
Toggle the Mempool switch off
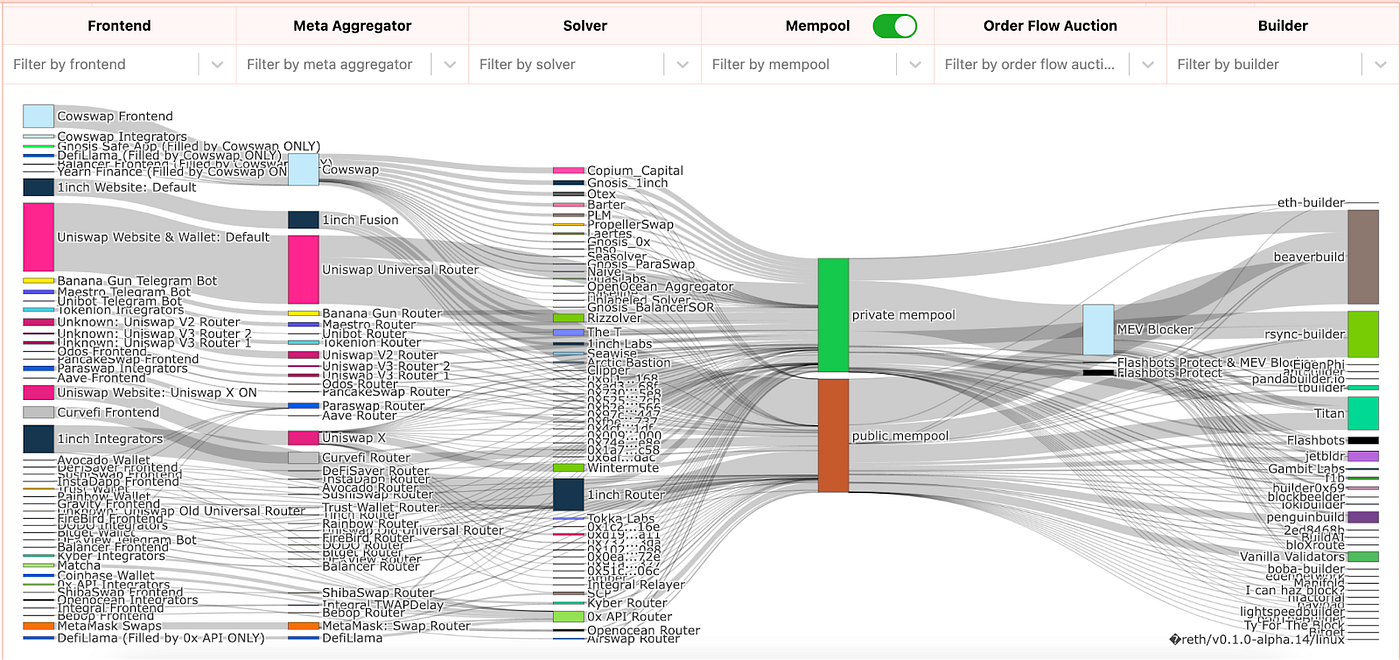click(895, 26)
